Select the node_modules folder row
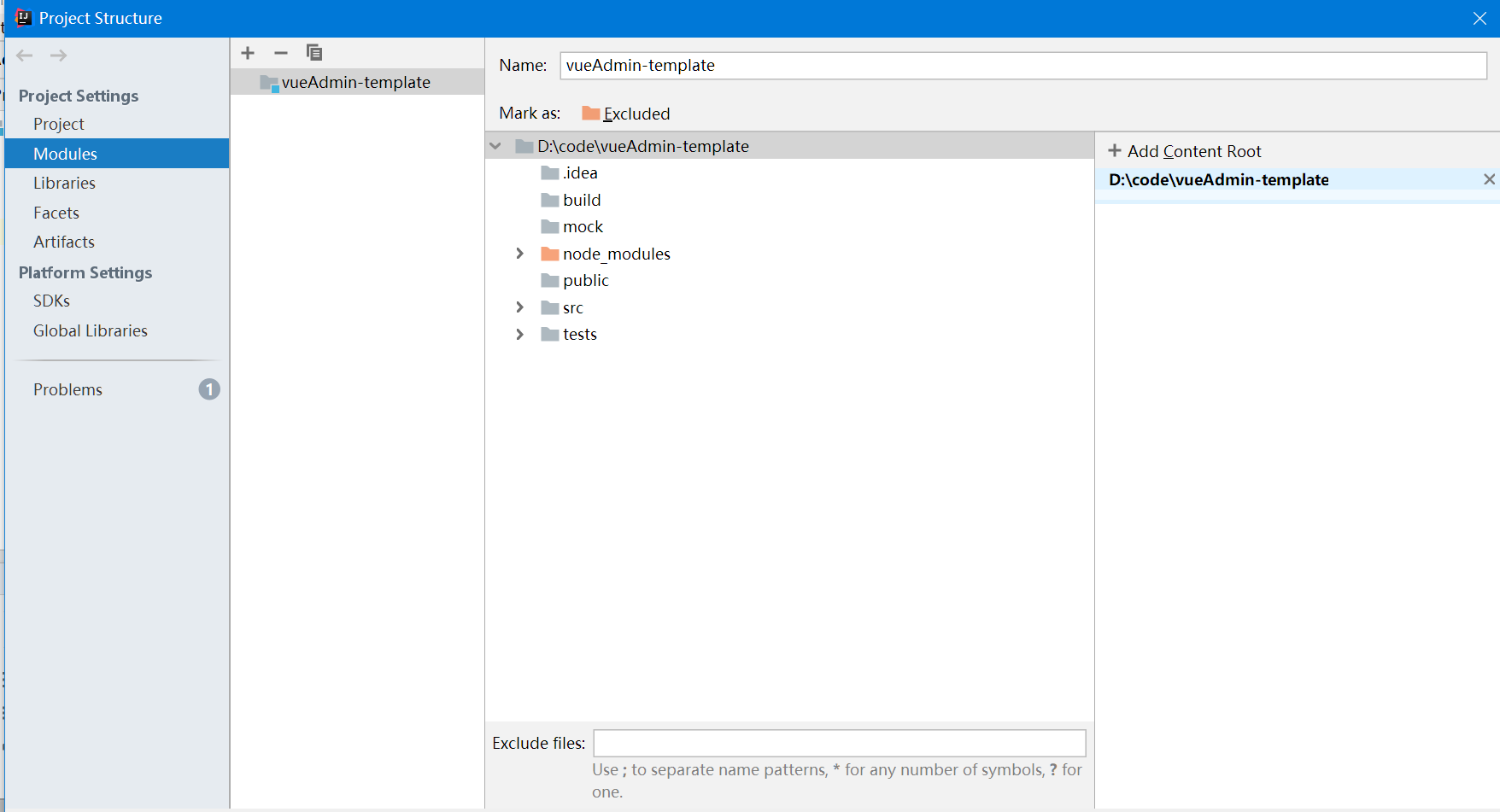Screen dimensions: 1500x812 coord(606,254)
